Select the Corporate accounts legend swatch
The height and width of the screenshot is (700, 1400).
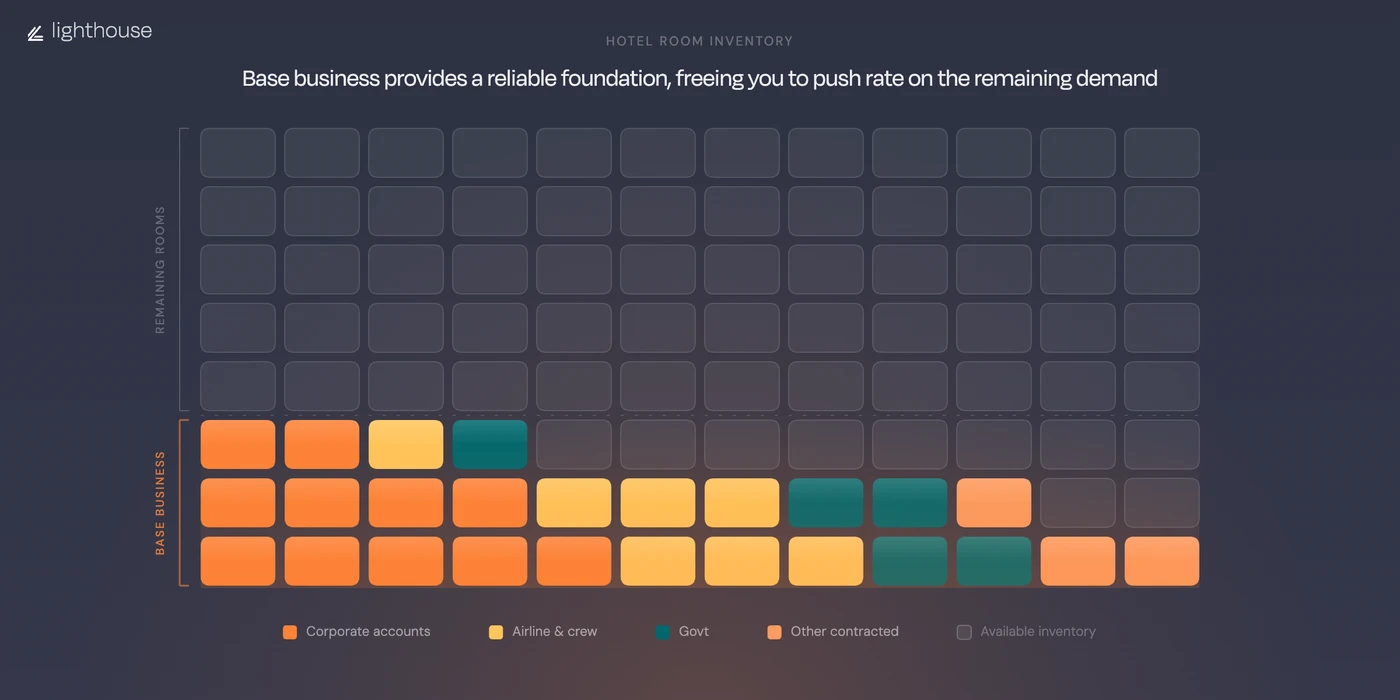click(x=290, y=632)
